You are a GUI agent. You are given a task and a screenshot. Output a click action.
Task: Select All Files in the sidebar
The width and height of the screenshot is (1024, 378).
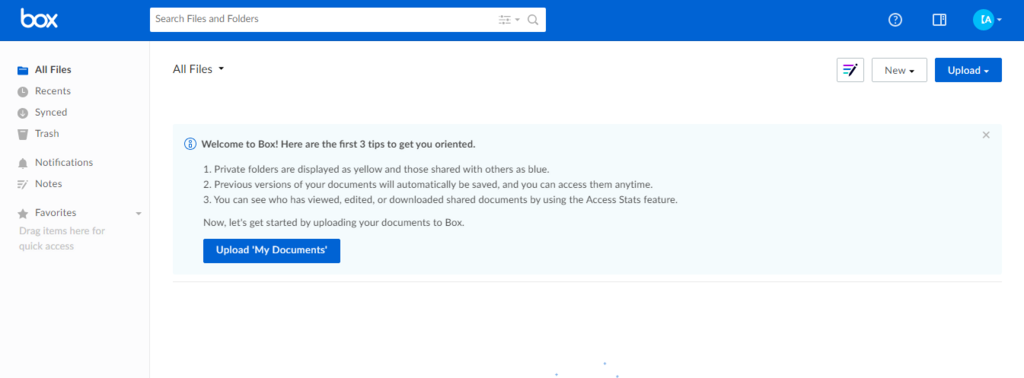point(53,70)
